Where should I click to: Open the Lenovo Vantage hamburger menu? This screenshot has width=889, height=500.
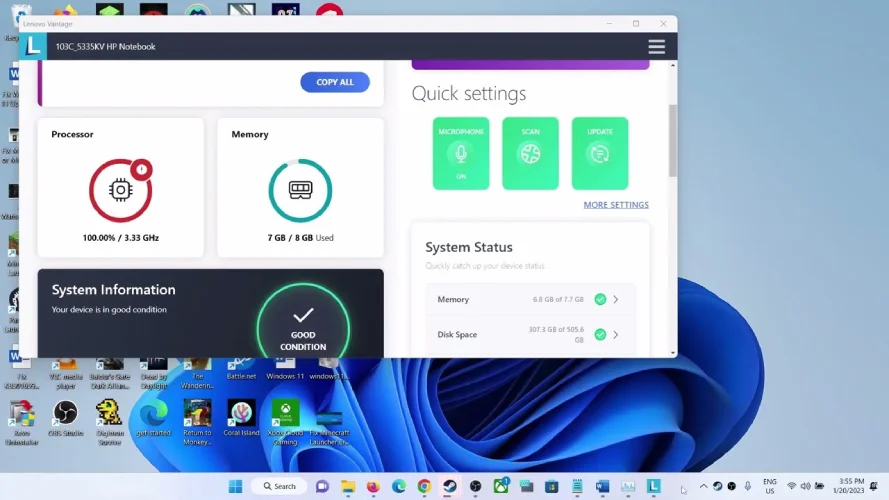tap(656, 47)
